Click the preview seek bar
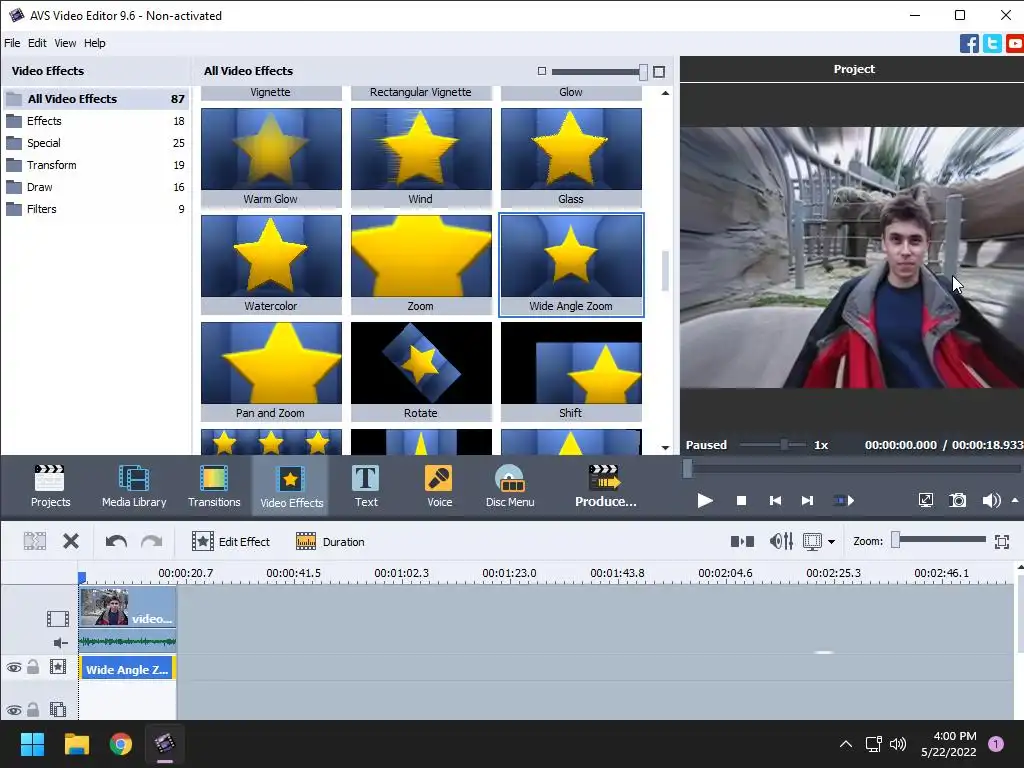1024x768 pixels. pos(852,468)
